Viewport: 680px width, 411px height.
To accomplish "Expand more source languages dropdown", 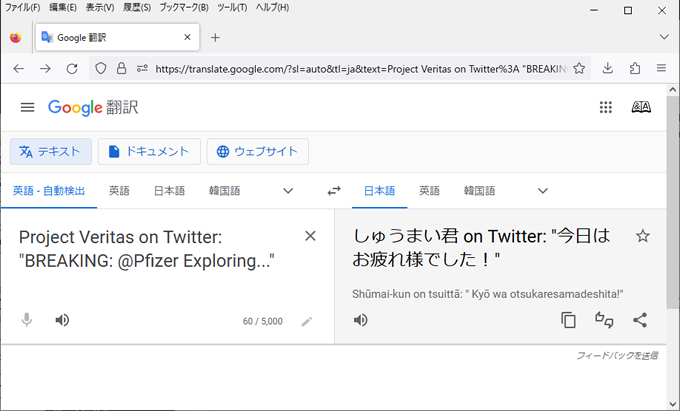I will [288, 191].
